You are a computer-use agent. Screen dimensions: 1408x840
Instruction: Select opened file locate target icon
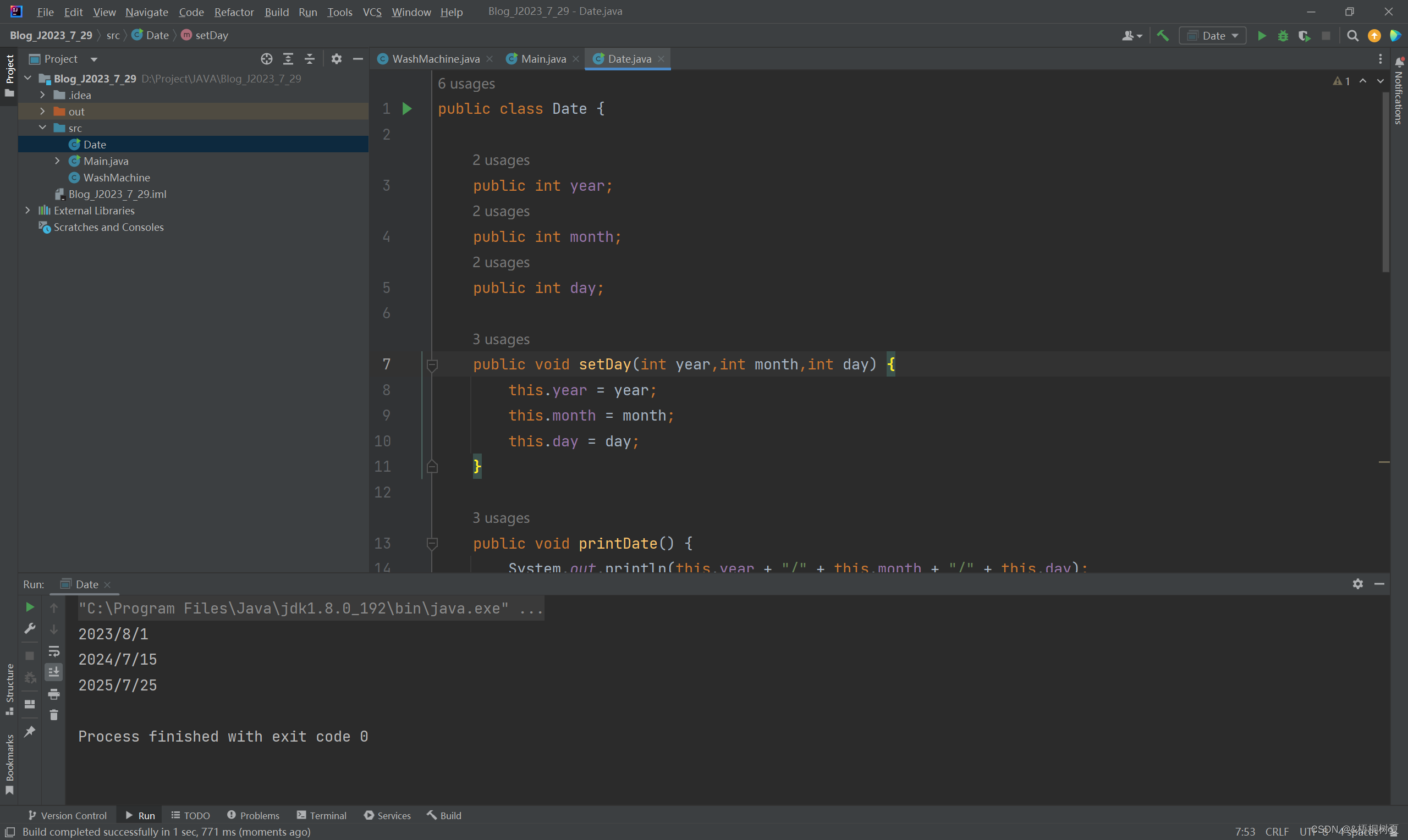(x=267, y=59)
